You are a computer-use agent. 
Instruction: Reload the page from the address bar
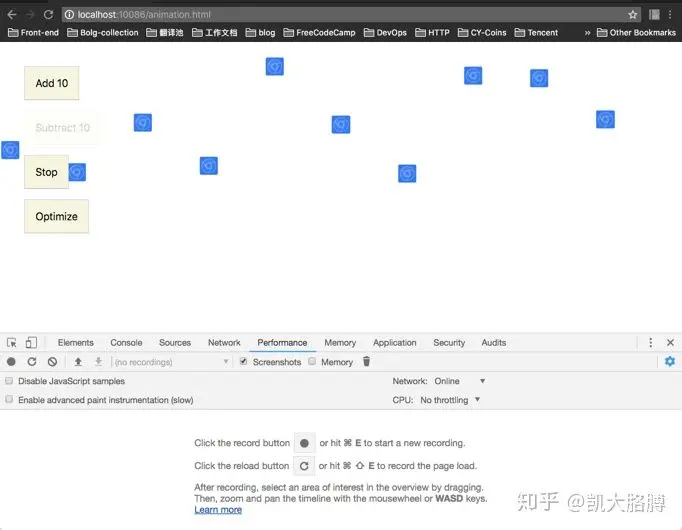48,15
